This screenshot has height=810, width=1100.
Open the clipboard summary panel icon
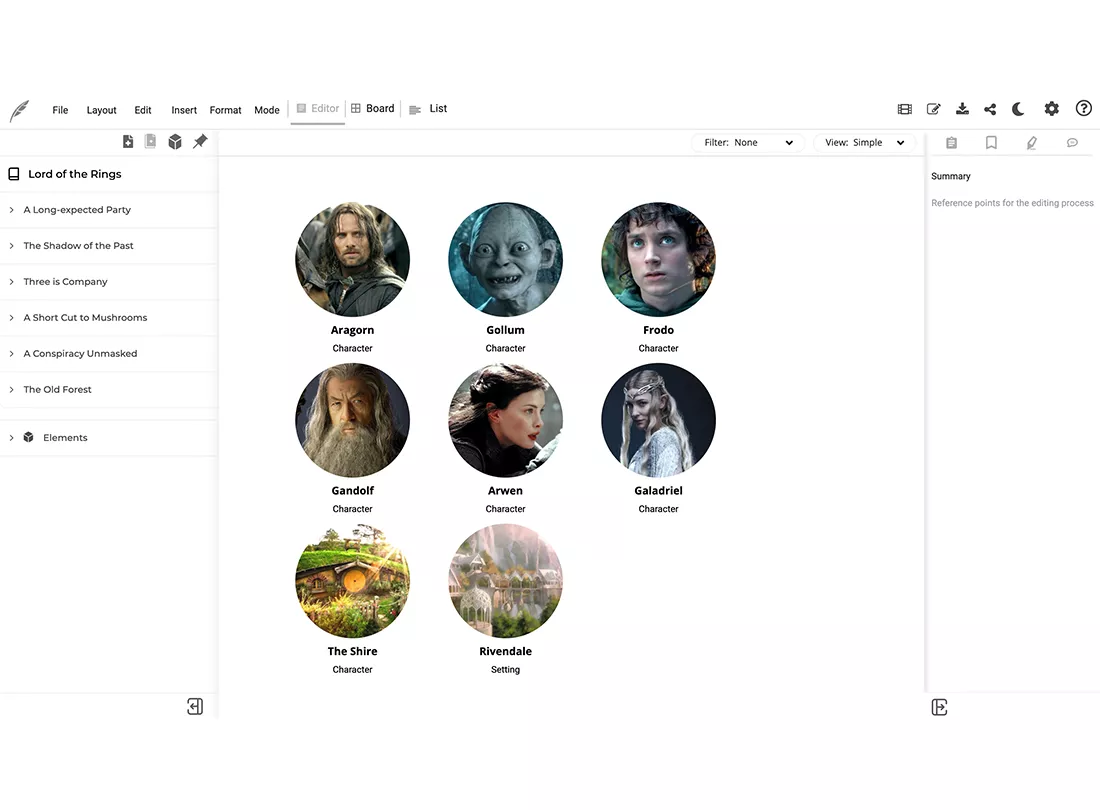[x=951, y=143]
